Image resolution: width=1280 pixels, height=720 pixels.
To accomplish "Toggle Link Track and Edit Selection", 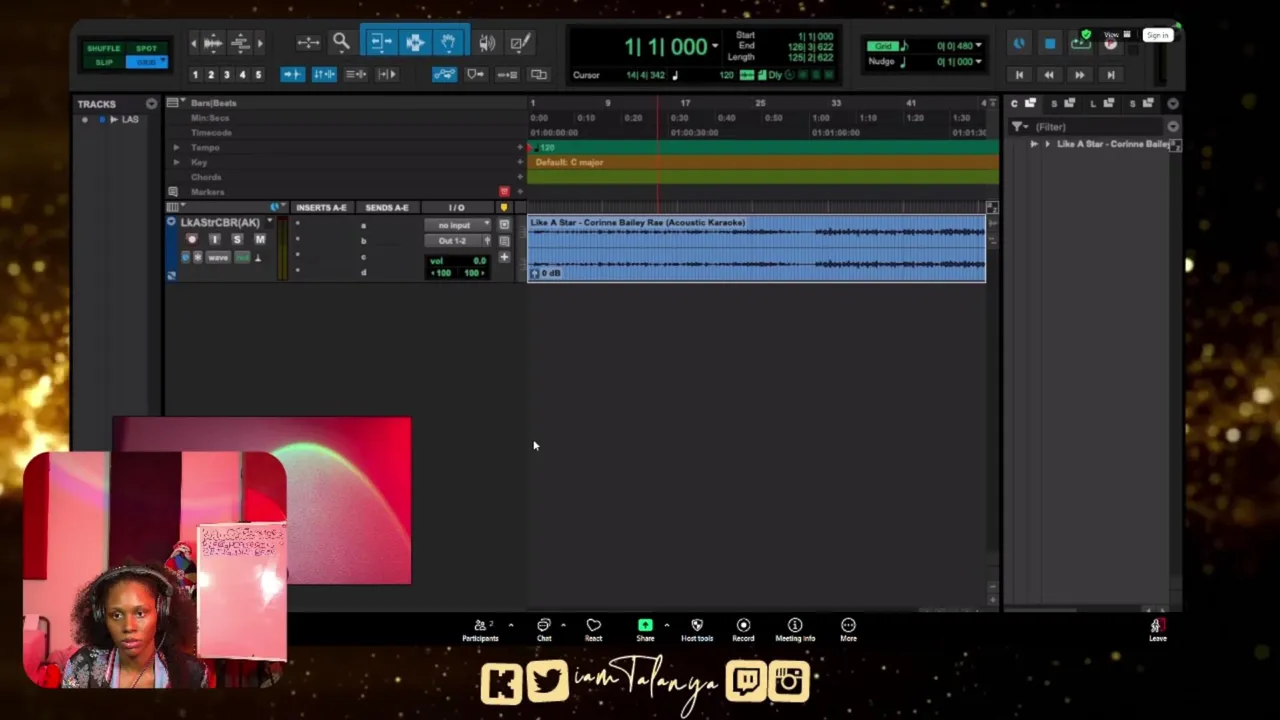I will [x=356, y=74].
